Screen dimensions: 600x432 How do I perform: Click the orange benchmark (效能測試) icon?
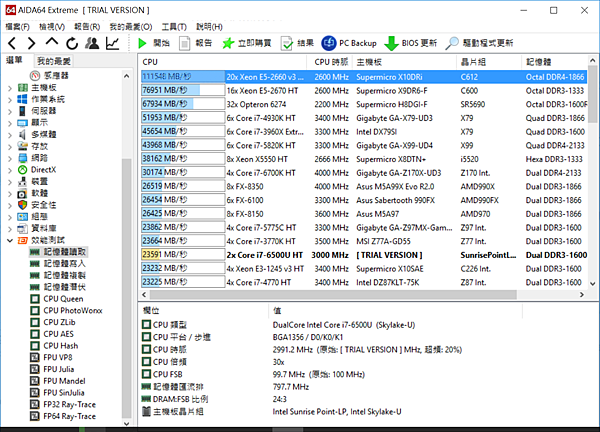click(23, 240)
